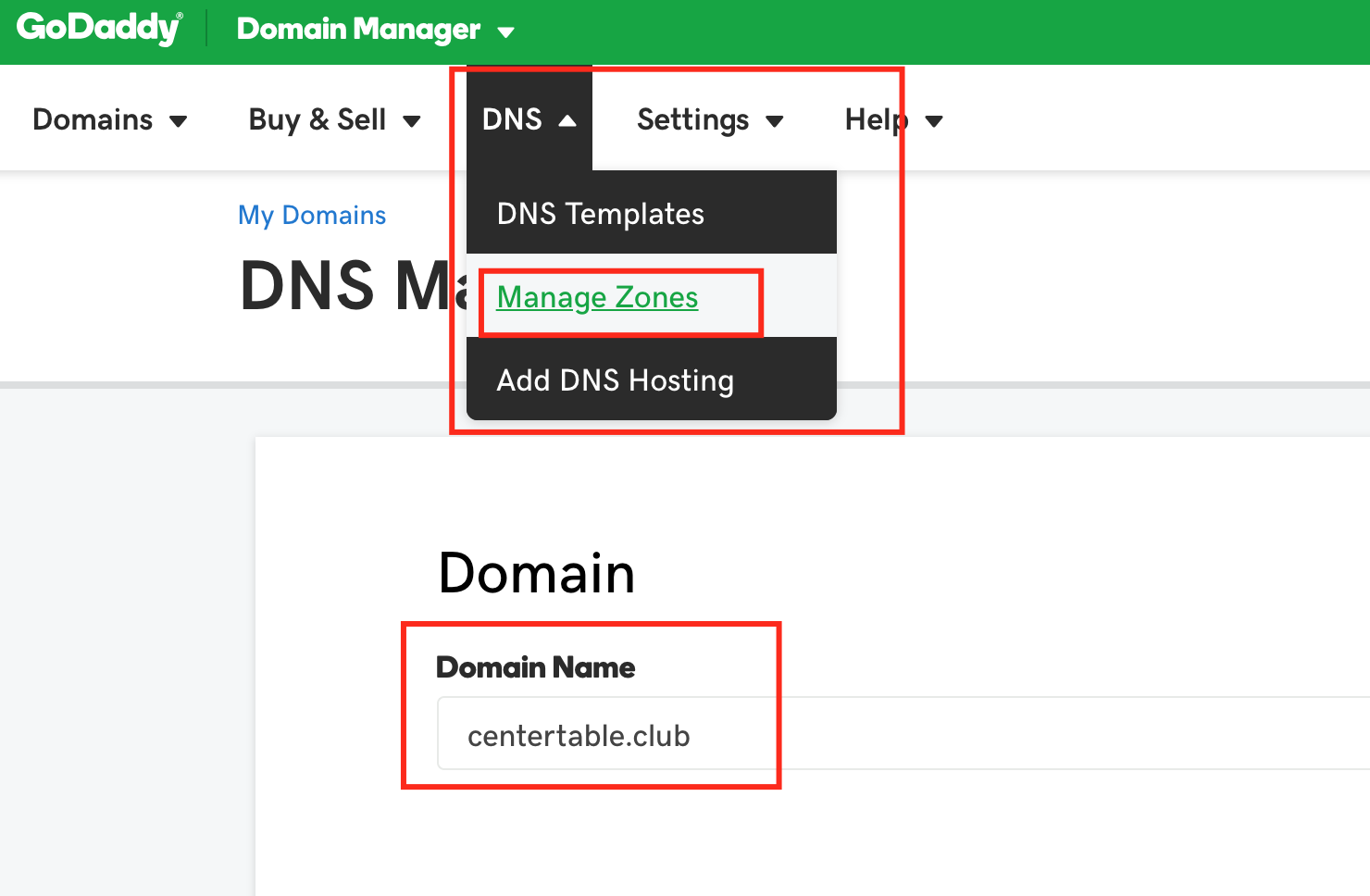
Task: Open the Help menu
Action: [893, 119]
